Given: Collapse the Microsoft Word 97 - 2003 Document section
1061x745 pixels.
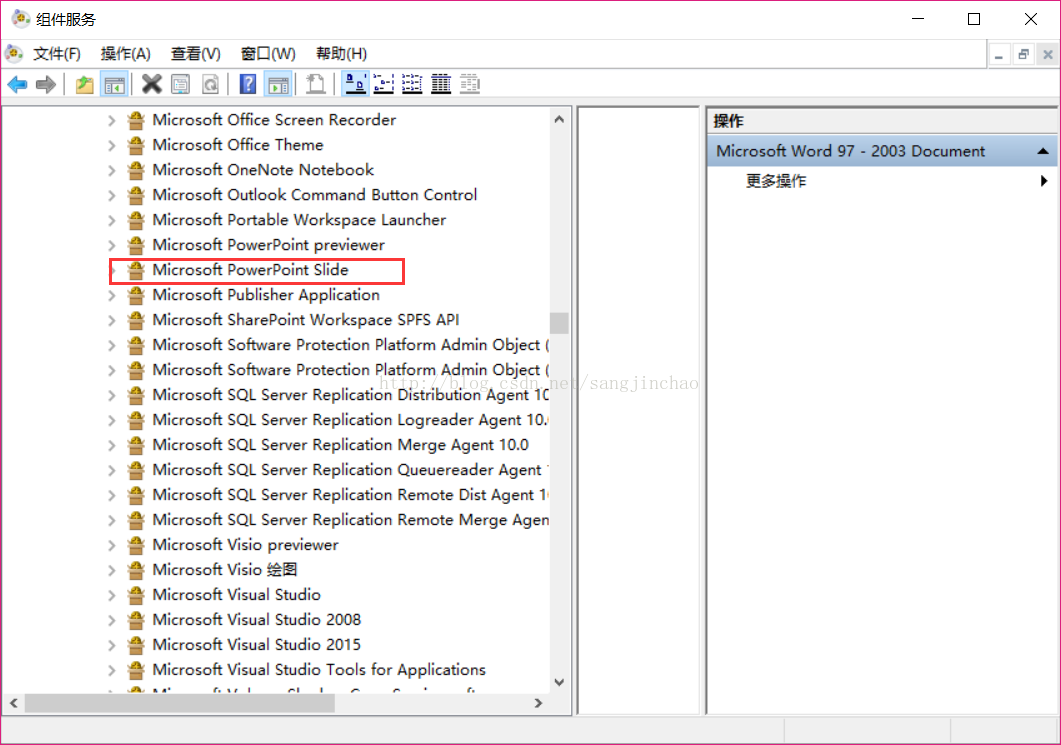Looking at the screenshot, I should click(1042, 151).
